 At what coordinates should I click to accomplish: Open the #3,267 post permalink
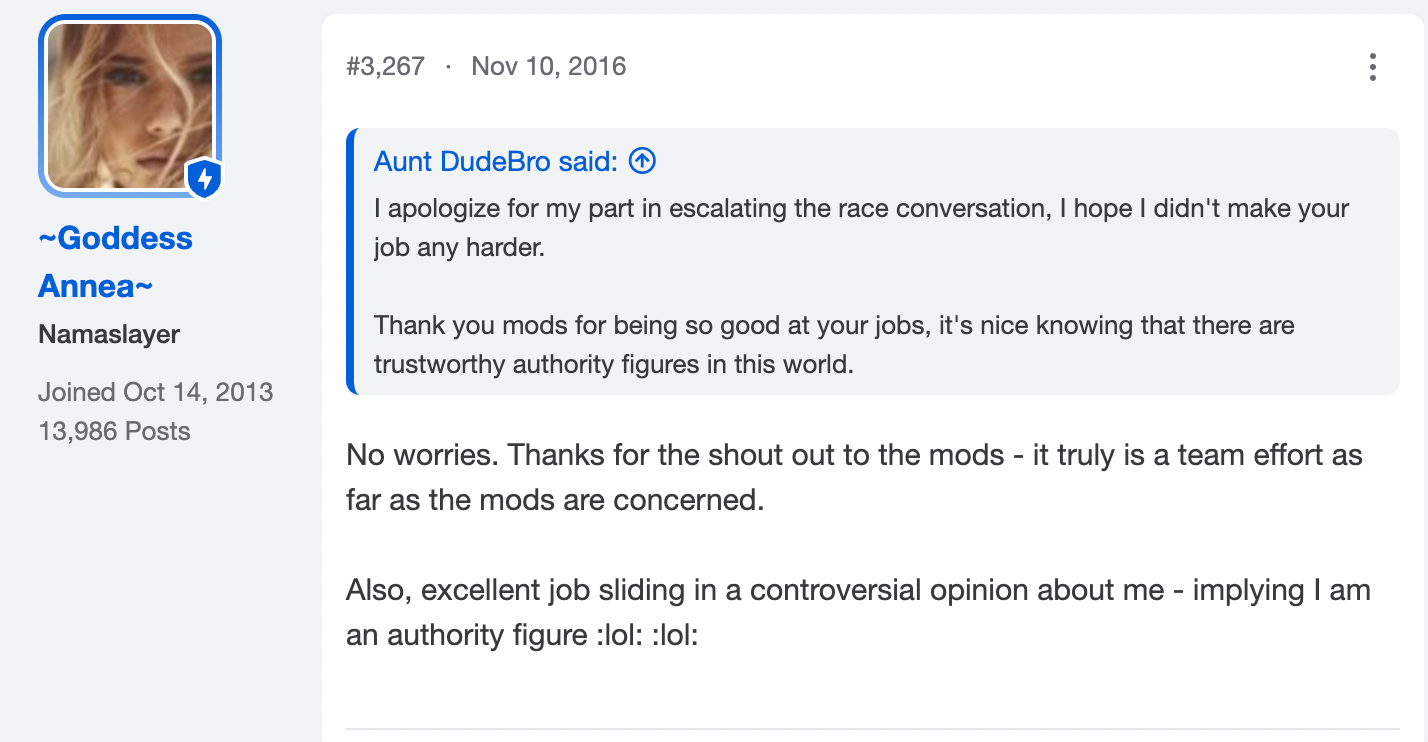point(386,67)
